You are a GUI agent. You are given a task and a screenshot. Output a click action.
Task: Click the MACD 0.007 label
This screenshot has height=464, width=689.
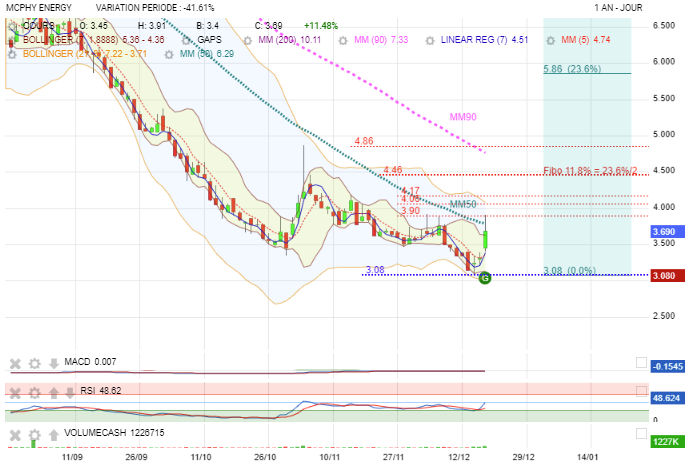(90, 362)
